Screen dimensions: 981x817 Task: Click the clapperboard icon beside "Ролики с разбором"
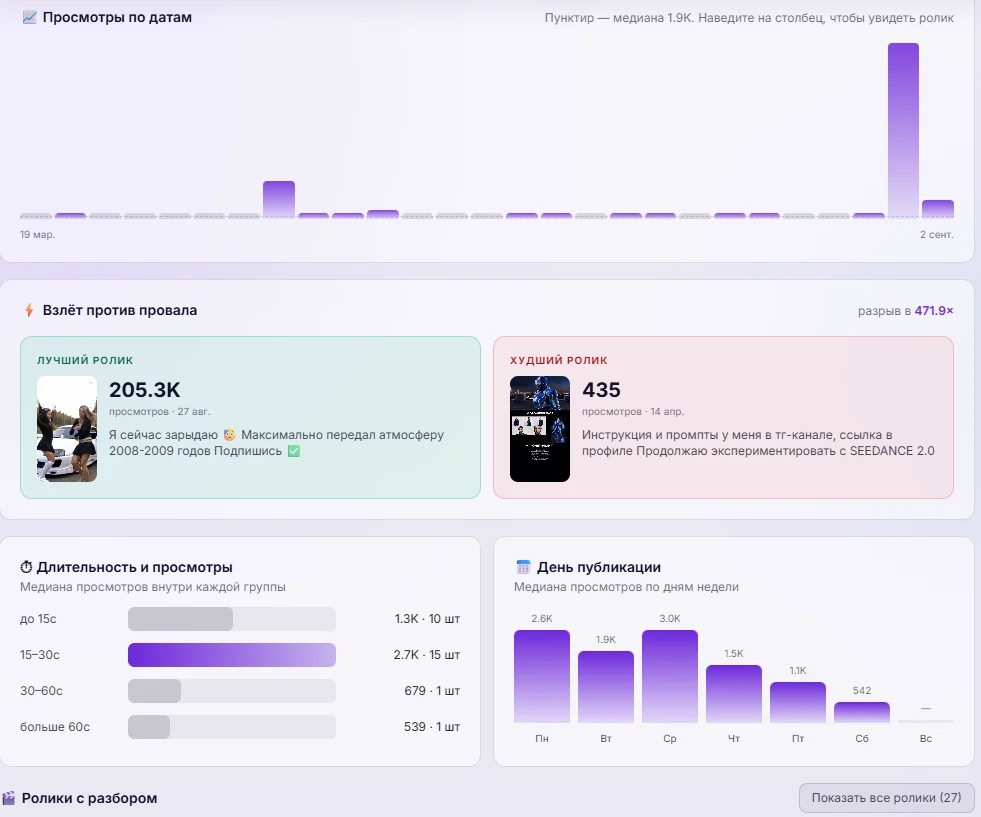[x=9, y=798]
